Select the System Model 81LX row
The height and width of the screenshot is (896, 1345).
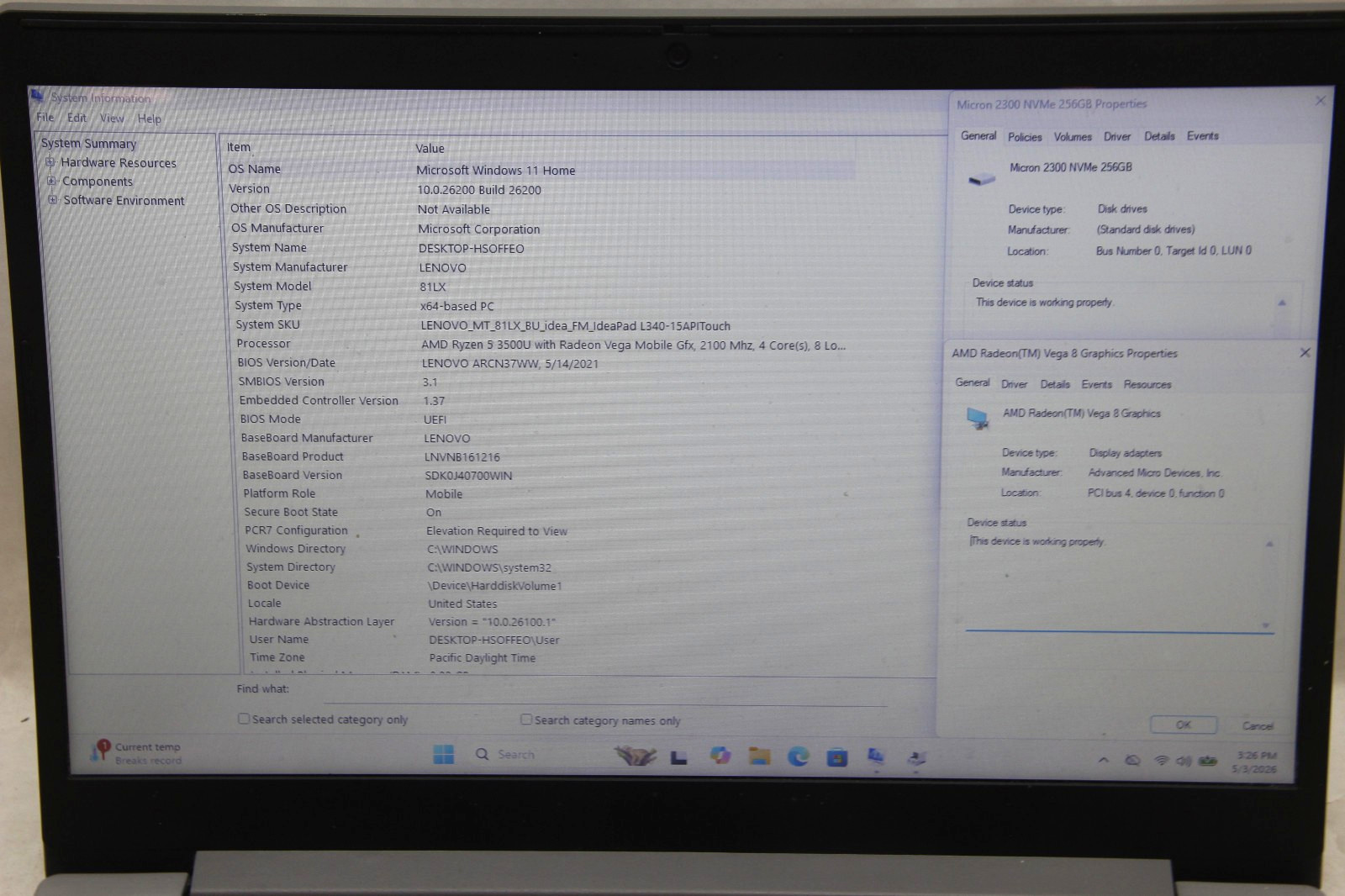[541, 287]
